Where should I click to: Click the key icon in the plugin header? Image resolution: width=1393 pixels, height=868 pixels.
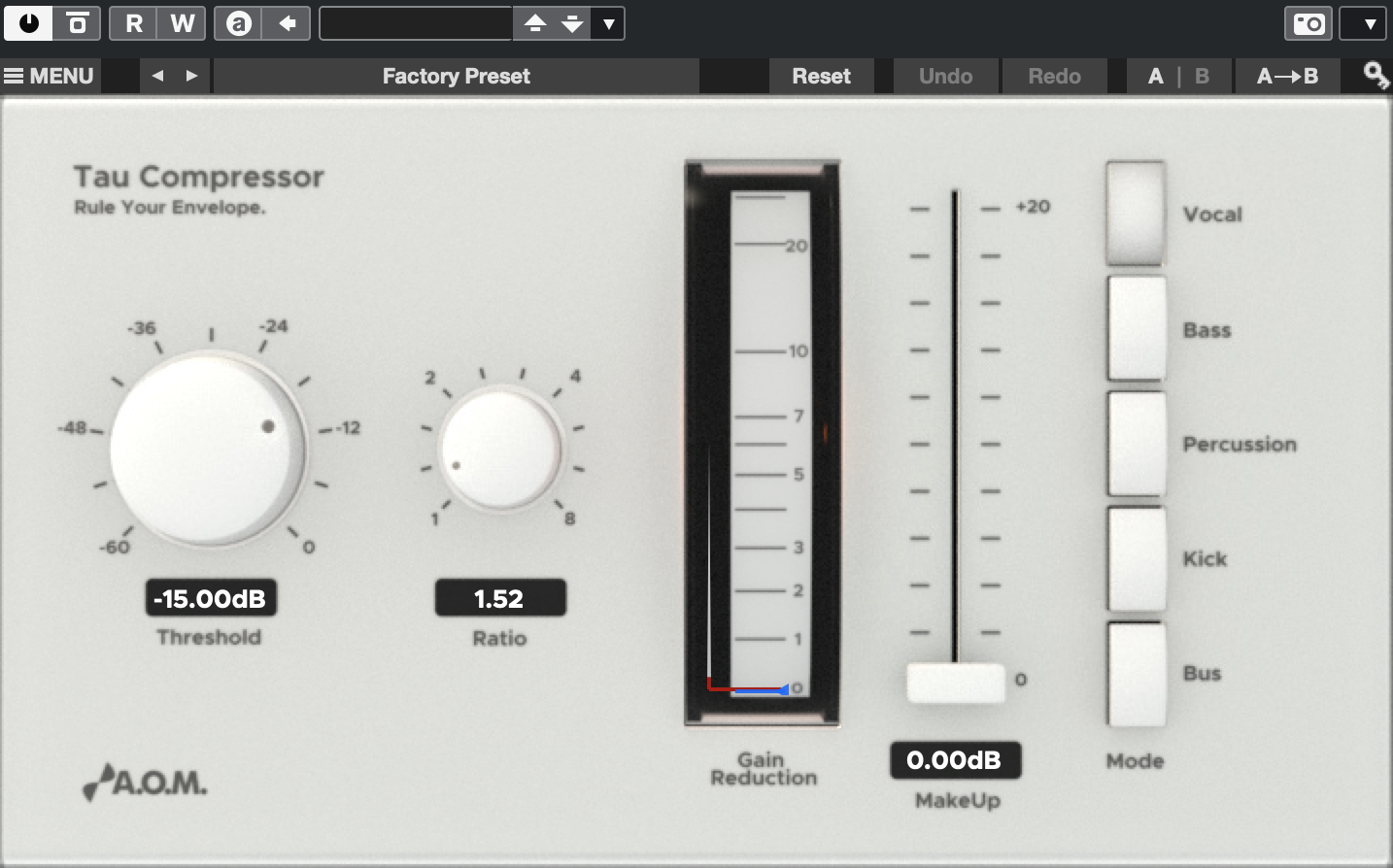(1376, 75)
